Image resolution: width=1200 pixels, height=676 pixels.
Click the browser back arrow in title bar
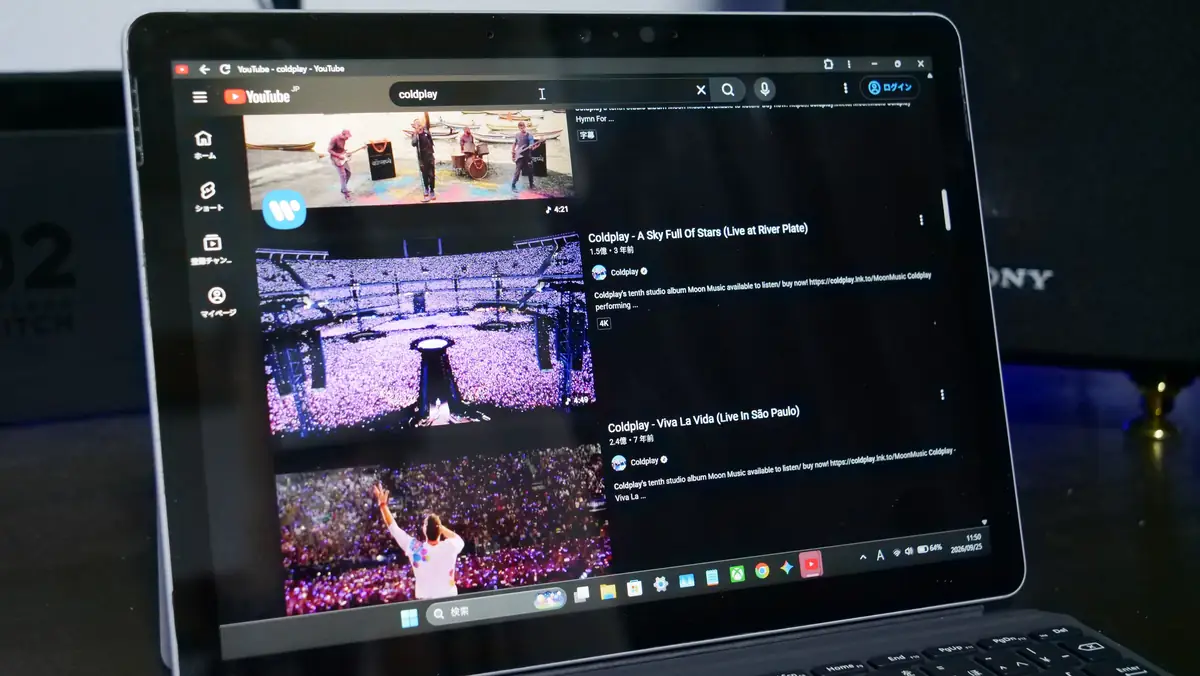[x=204, y=69]
